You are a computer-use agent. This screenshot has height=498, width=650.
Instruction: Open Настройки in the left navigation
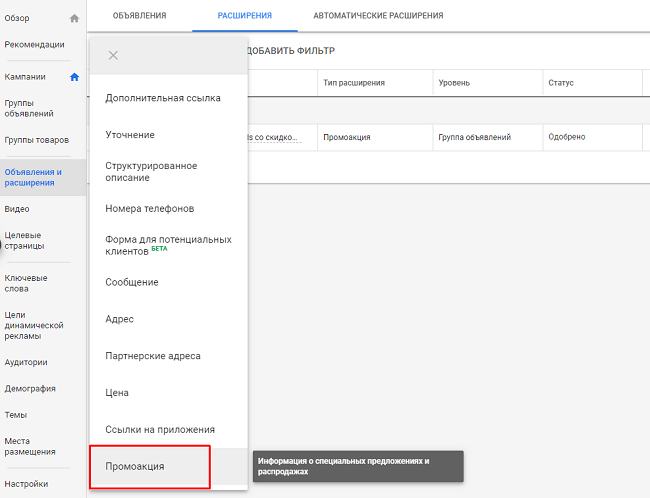coord(26,484)
